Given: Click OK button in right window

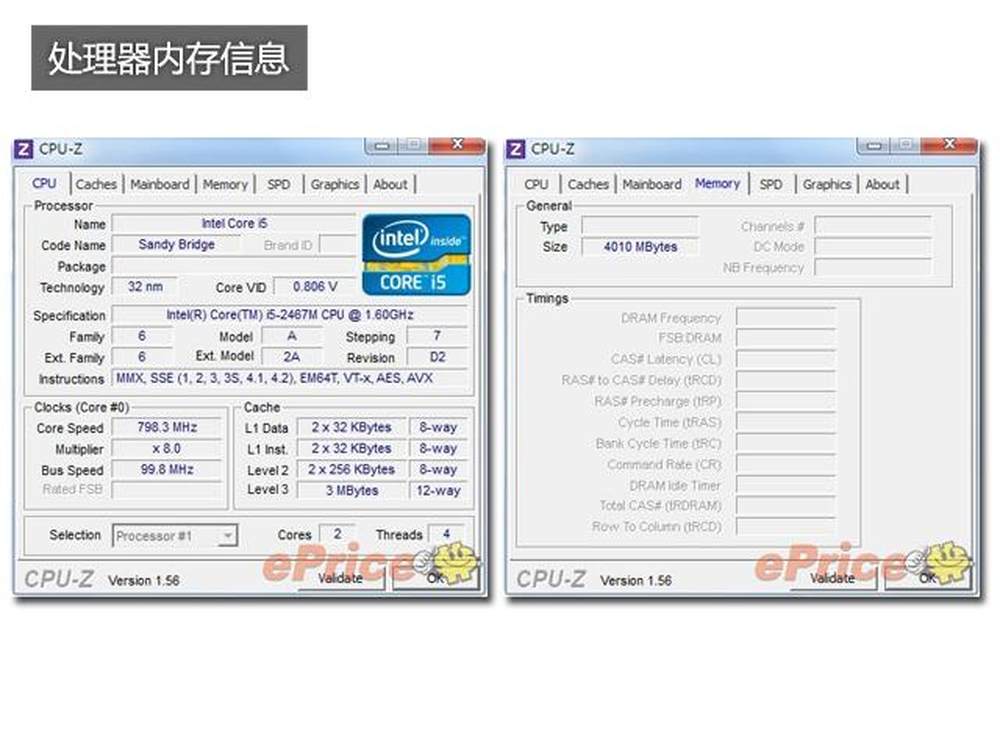Looking at the screenshot, I should (x=928, y=578).
